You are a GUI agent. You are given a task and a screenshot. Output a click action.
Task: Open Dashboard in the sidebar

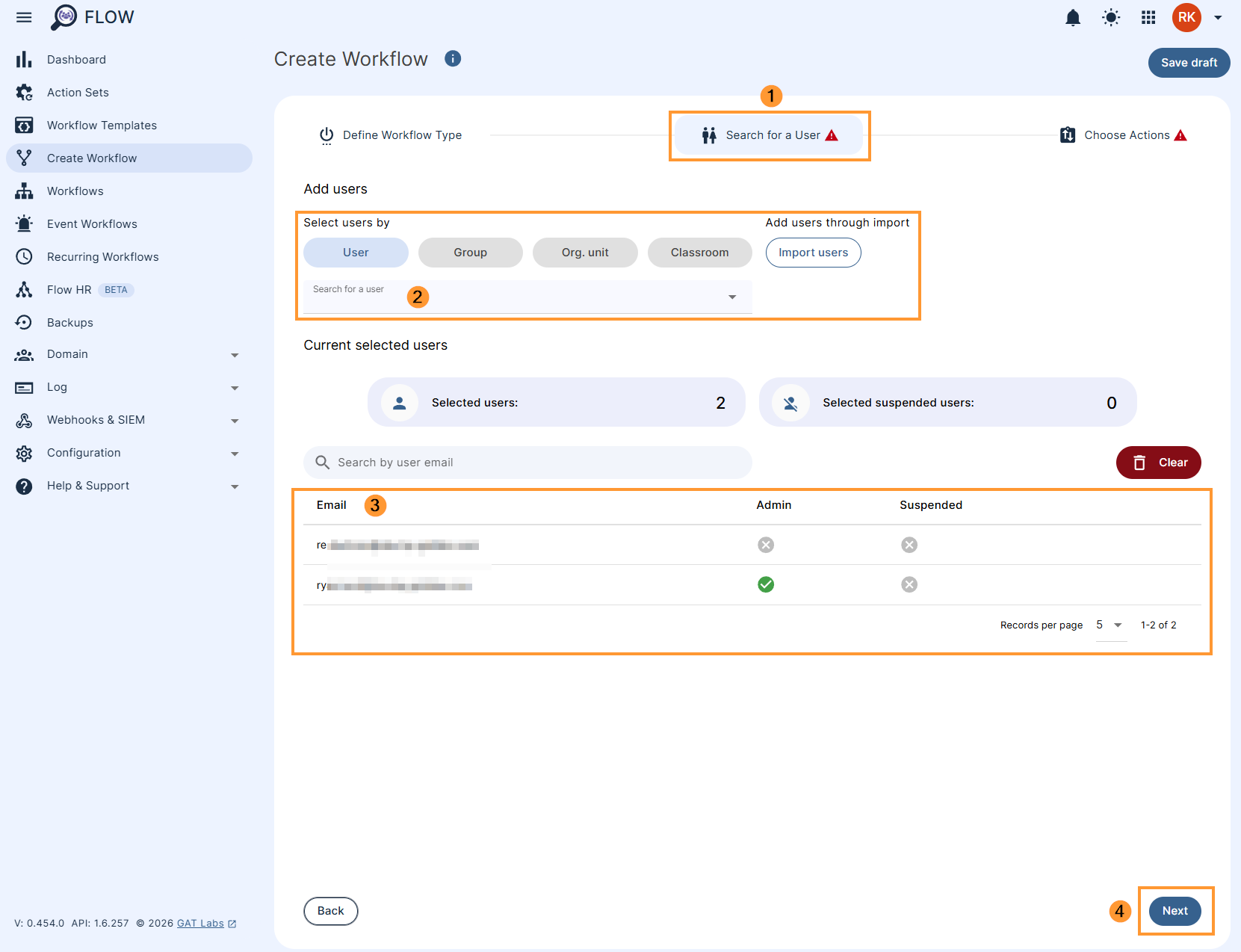click(76, 60)
